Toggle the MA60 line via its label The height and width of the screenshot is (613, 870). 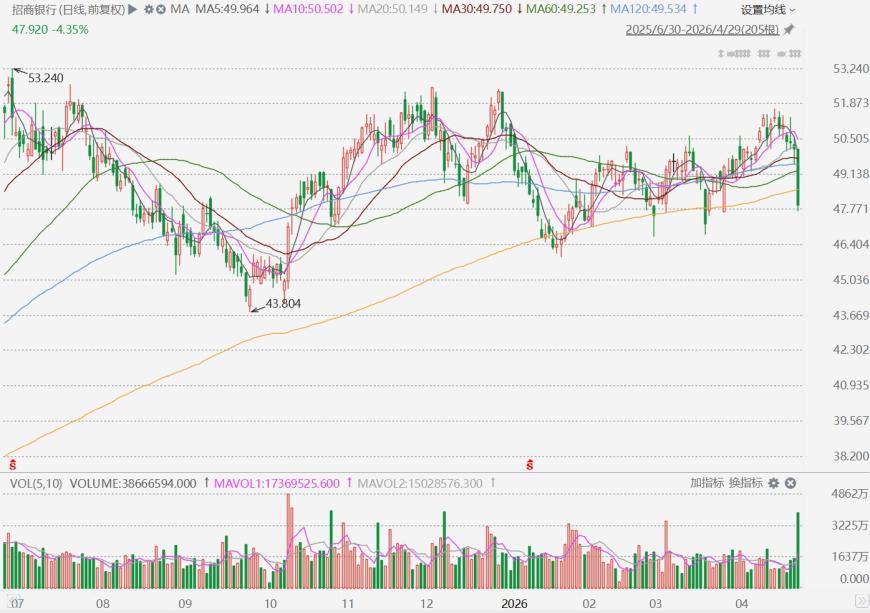click(560, 9)
